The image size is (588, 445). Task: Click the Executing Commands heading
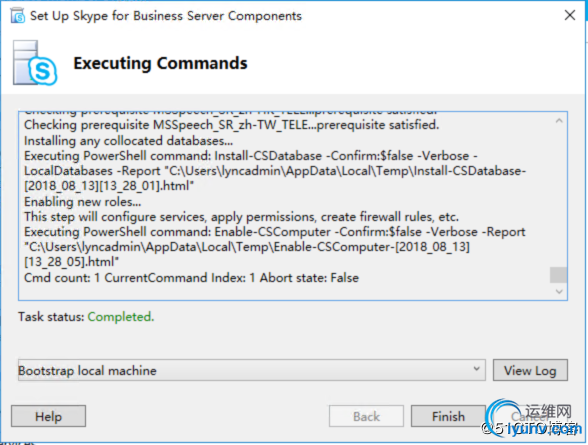(160, 63)
